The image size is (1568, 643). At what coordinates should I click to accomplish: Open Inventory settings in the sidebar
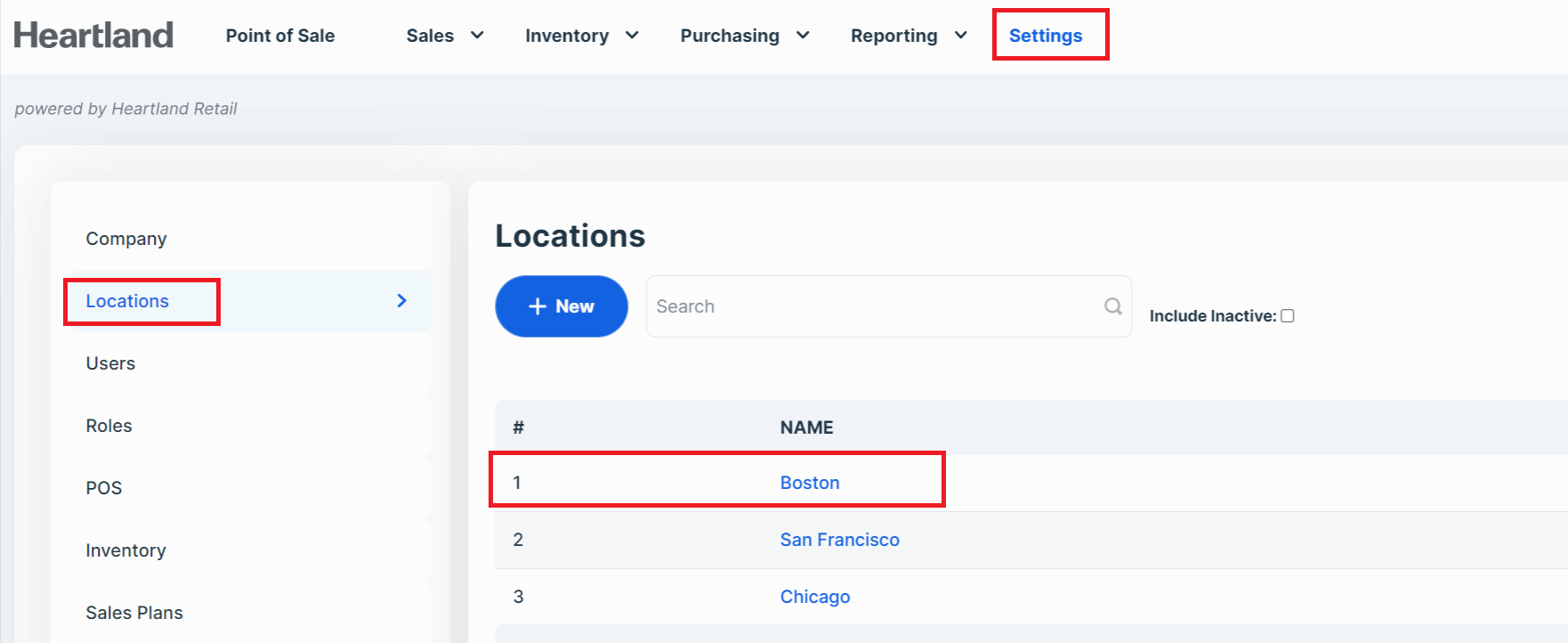tap(125, 550)
